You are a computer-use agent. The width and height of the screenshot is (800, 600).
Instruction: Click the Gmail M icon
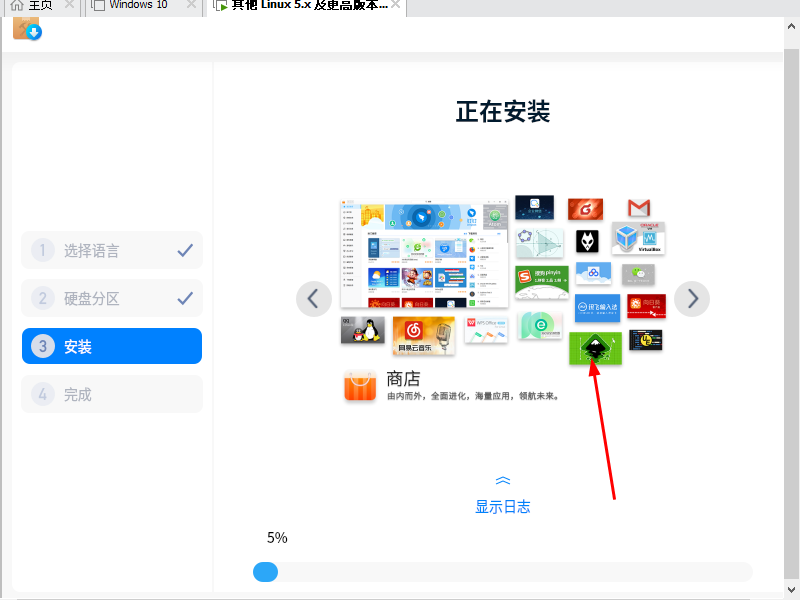(x=639, y=208)
